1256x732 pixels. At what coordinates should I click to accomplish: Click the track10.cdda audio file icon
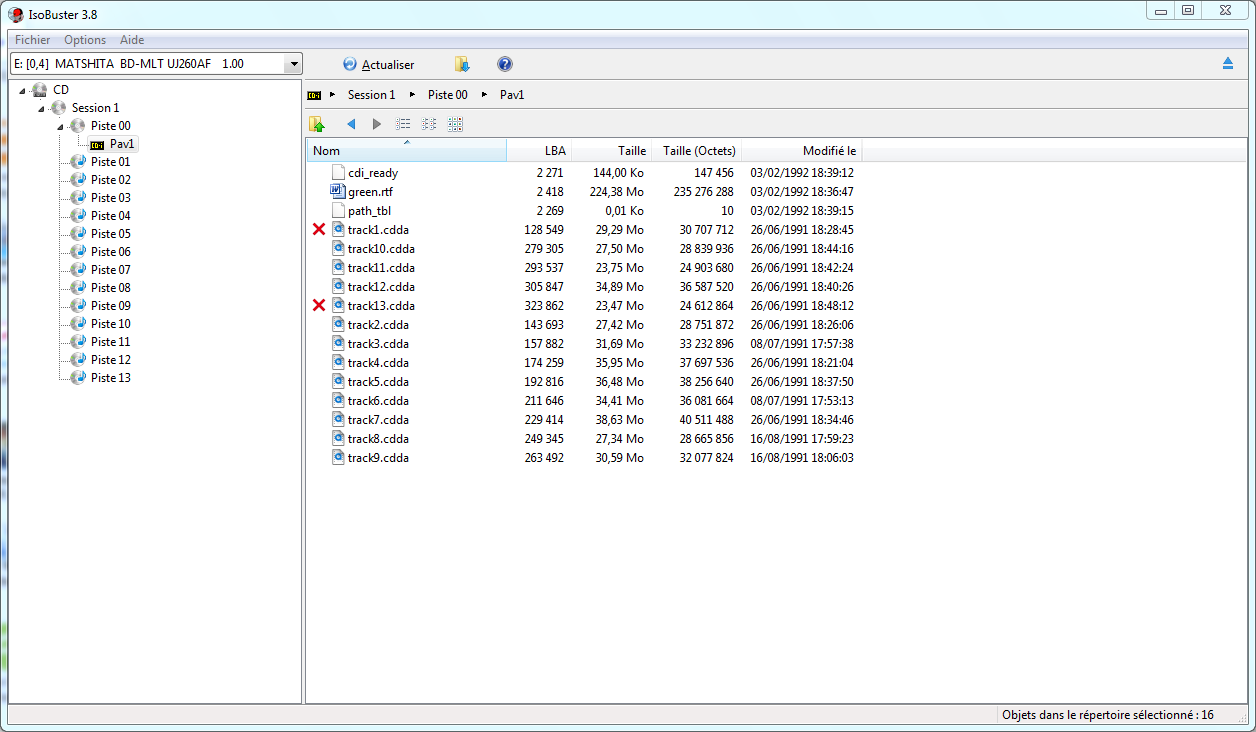pos(338,249)
